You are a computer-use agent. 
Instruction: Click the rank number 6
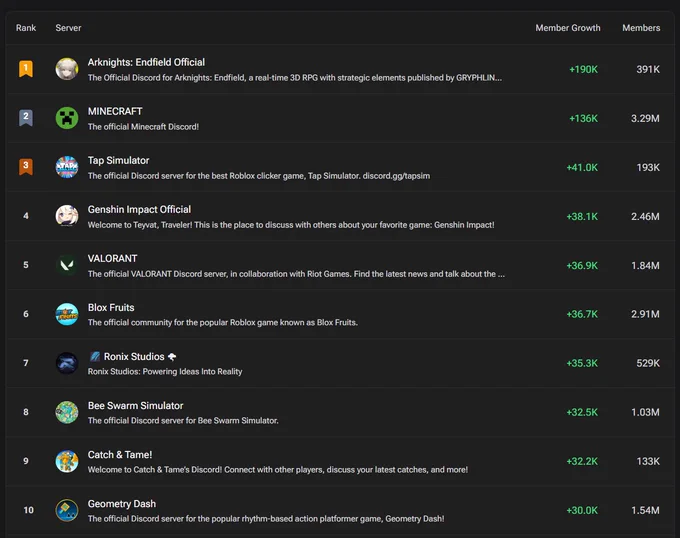(x=26, y=314)
